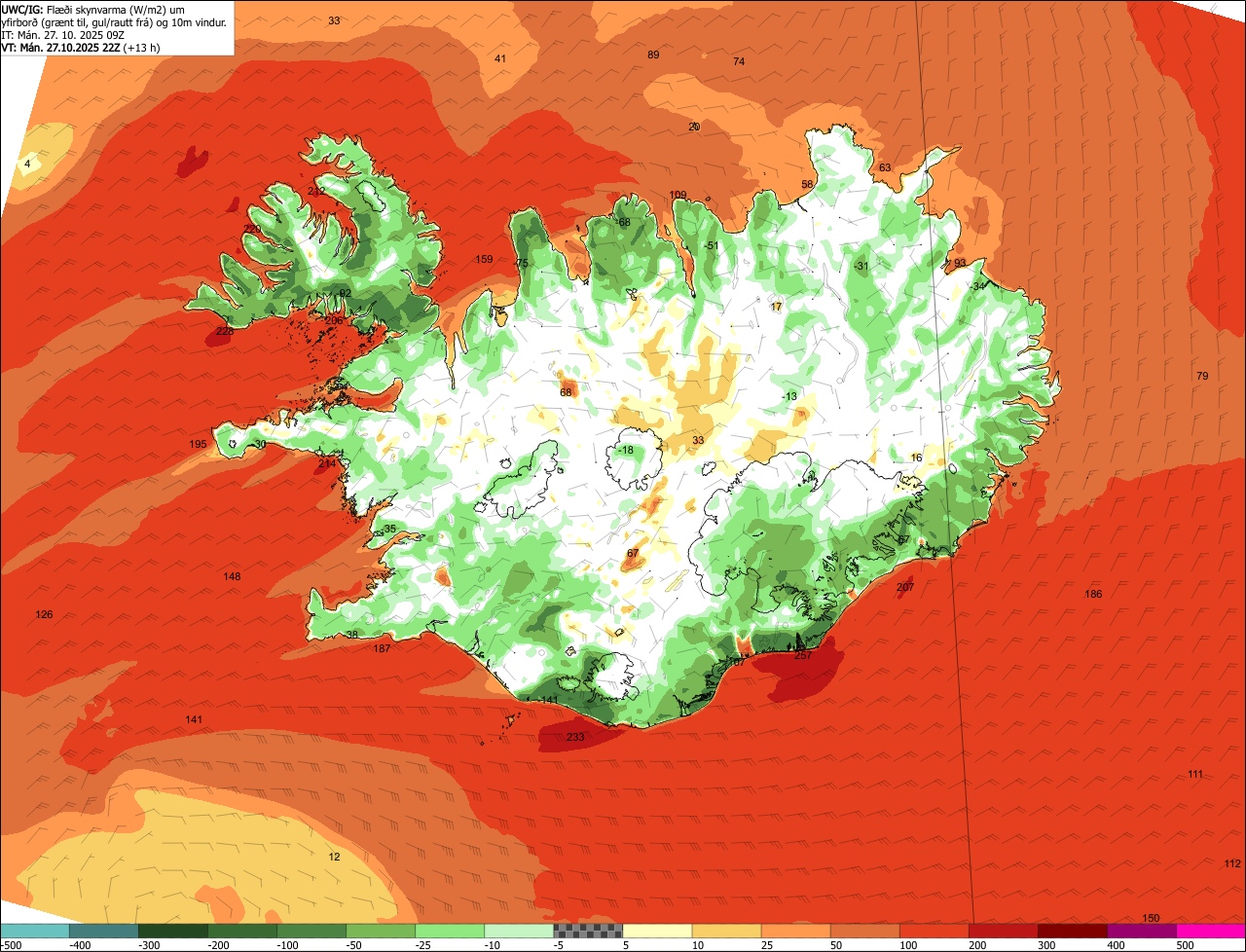The width and height of the screenshot is (1246, 952).
Task: Click the inland map value 17
Action: tap(776, 308)
